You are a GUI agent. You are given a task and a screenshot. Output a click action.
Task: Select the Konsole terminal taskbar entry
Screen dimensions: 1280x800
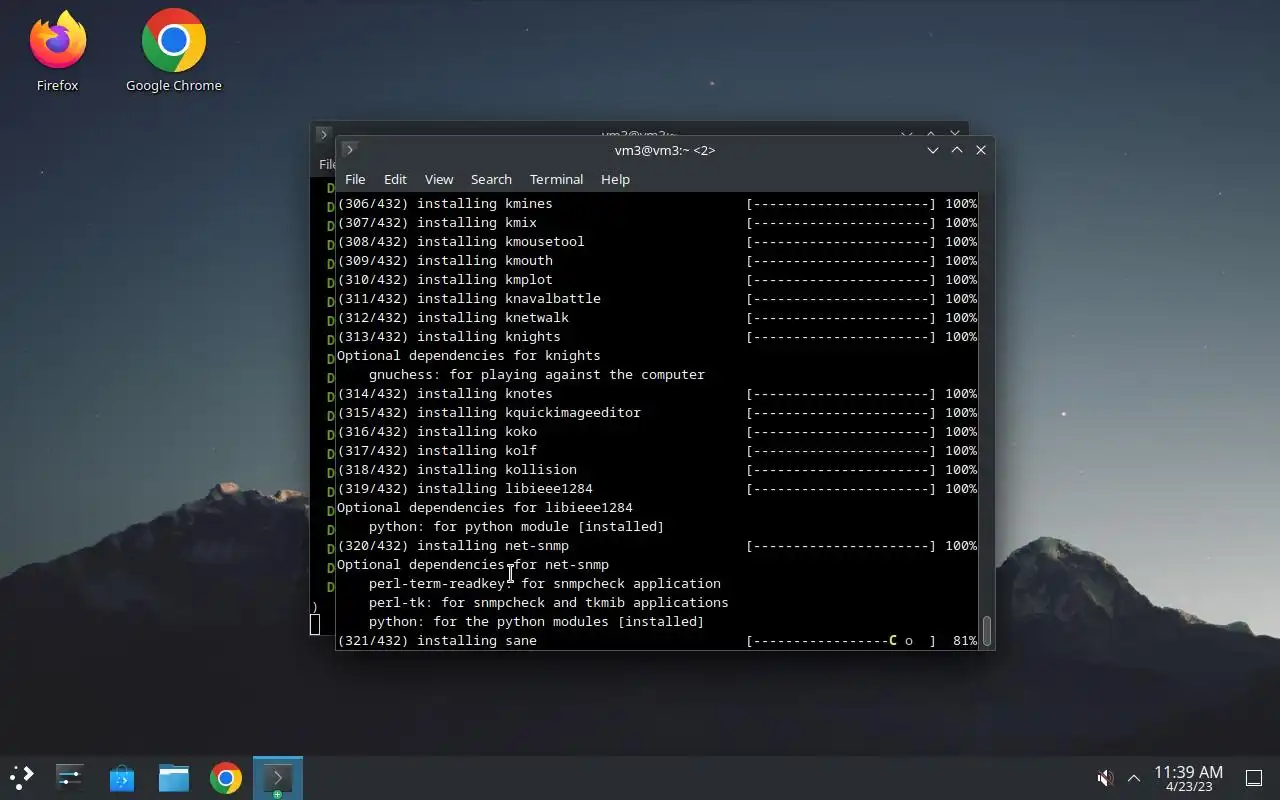pyautogui.click(x=277, y=778)
